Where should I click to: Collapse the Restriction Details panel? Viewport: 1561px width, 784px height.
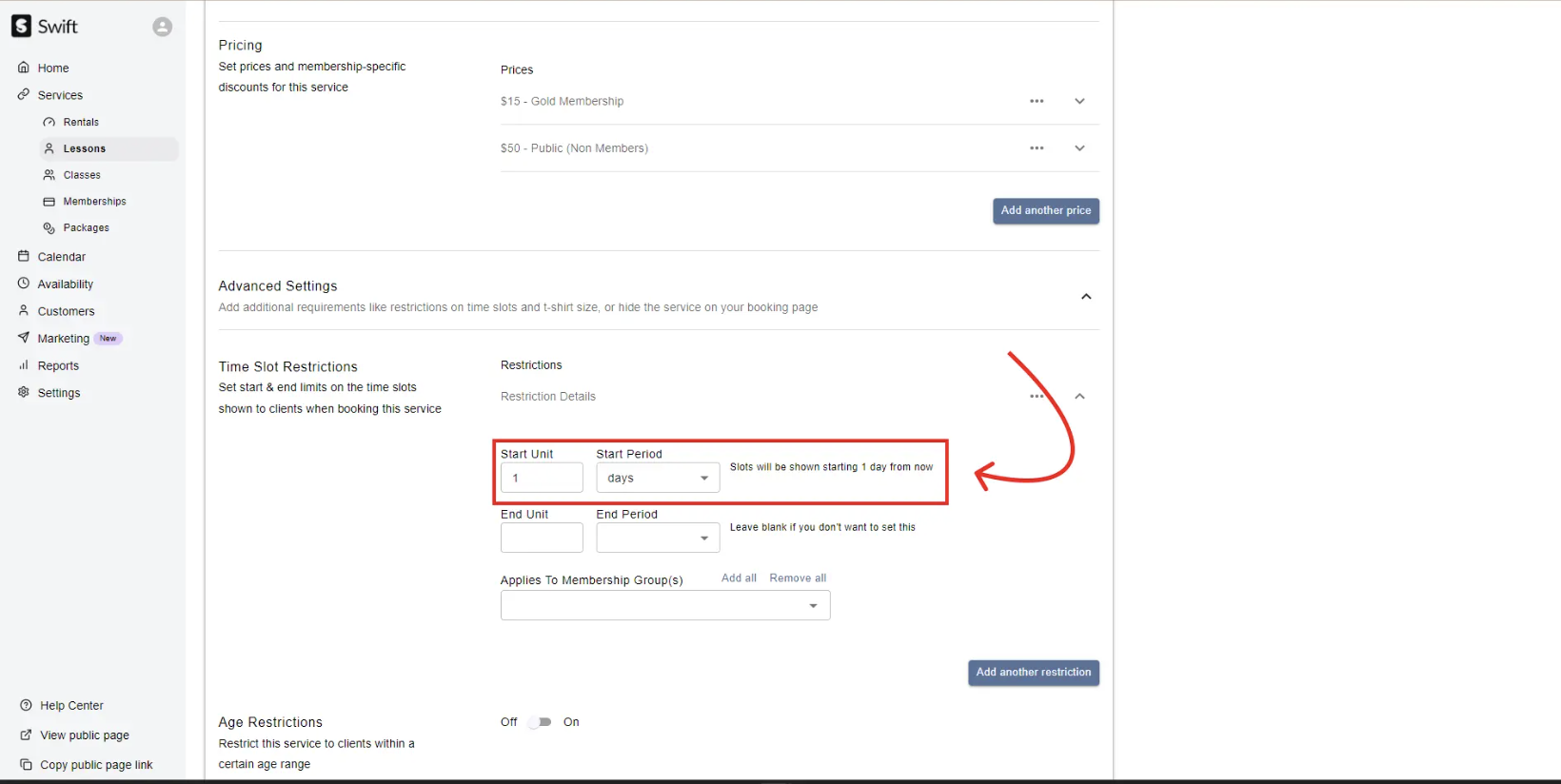coord(1079,397)
